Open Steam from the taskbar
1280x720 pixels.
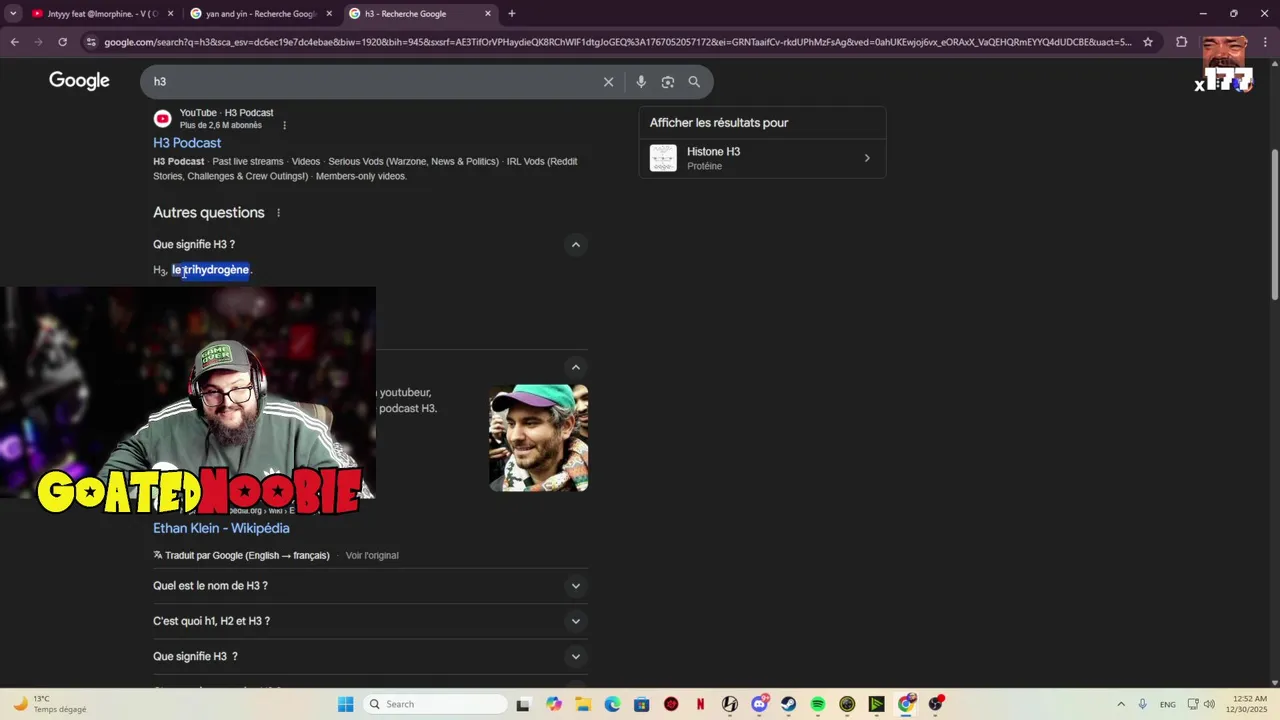789,704
